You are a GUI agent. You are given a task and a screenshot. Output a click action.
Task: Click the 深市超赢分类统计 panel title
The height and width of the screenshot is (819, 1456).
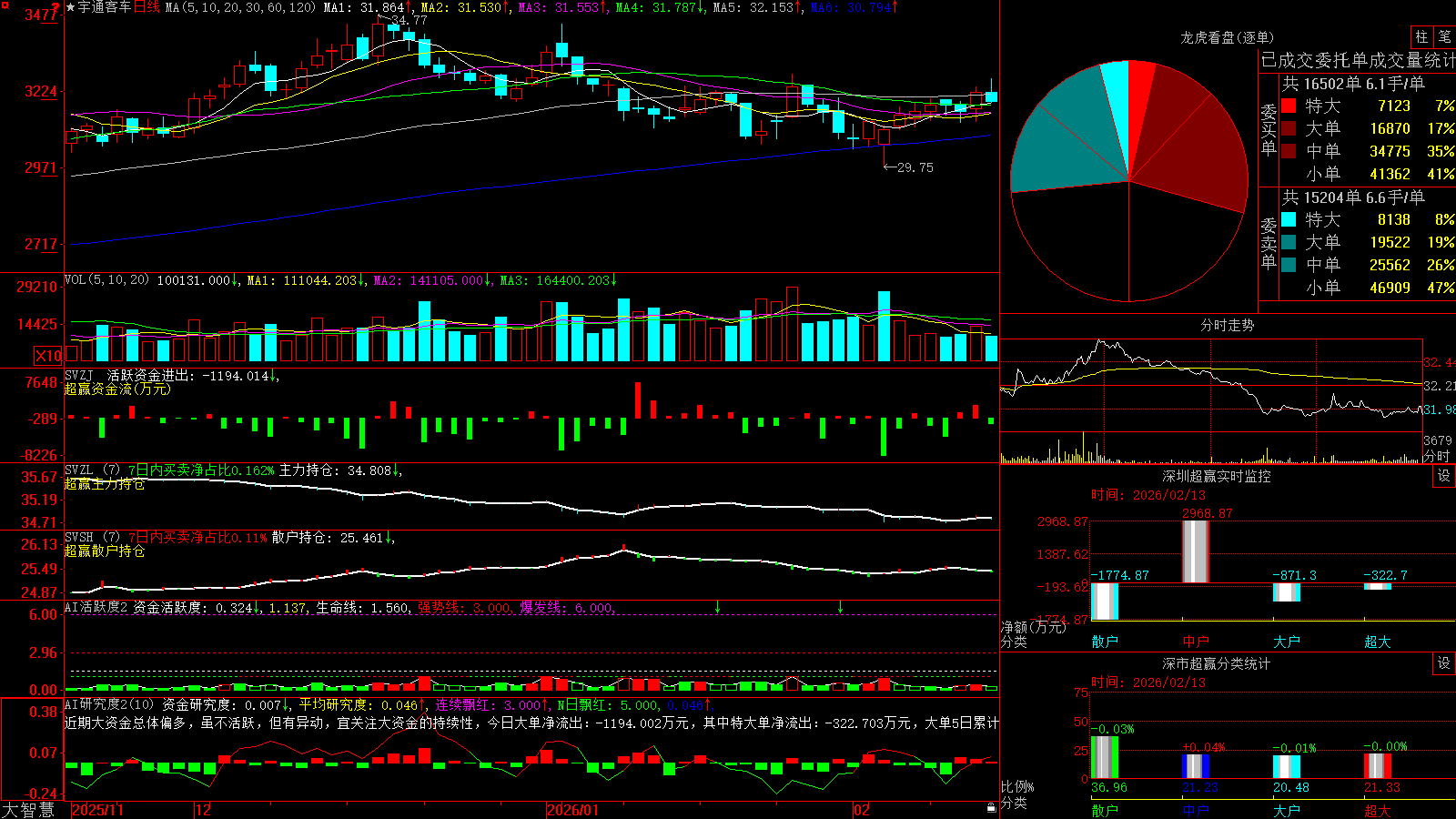point(1216,663)
